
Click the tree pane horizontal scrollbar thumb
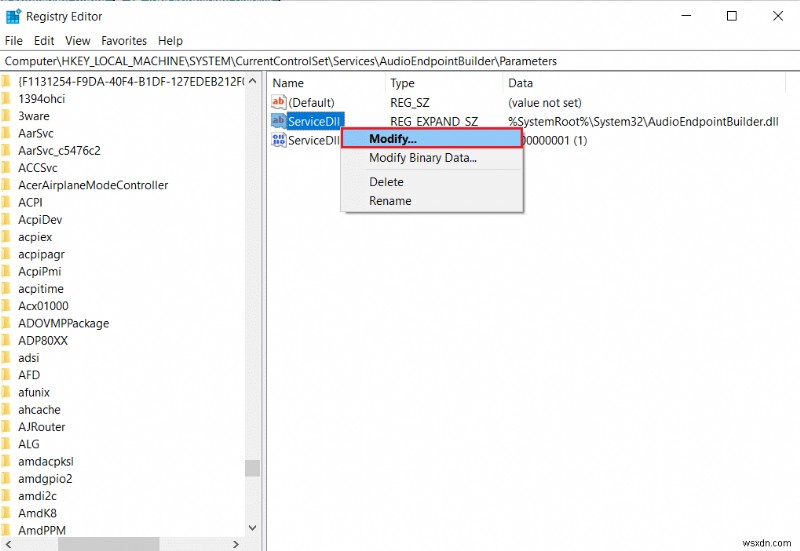[x=109, y=544]
